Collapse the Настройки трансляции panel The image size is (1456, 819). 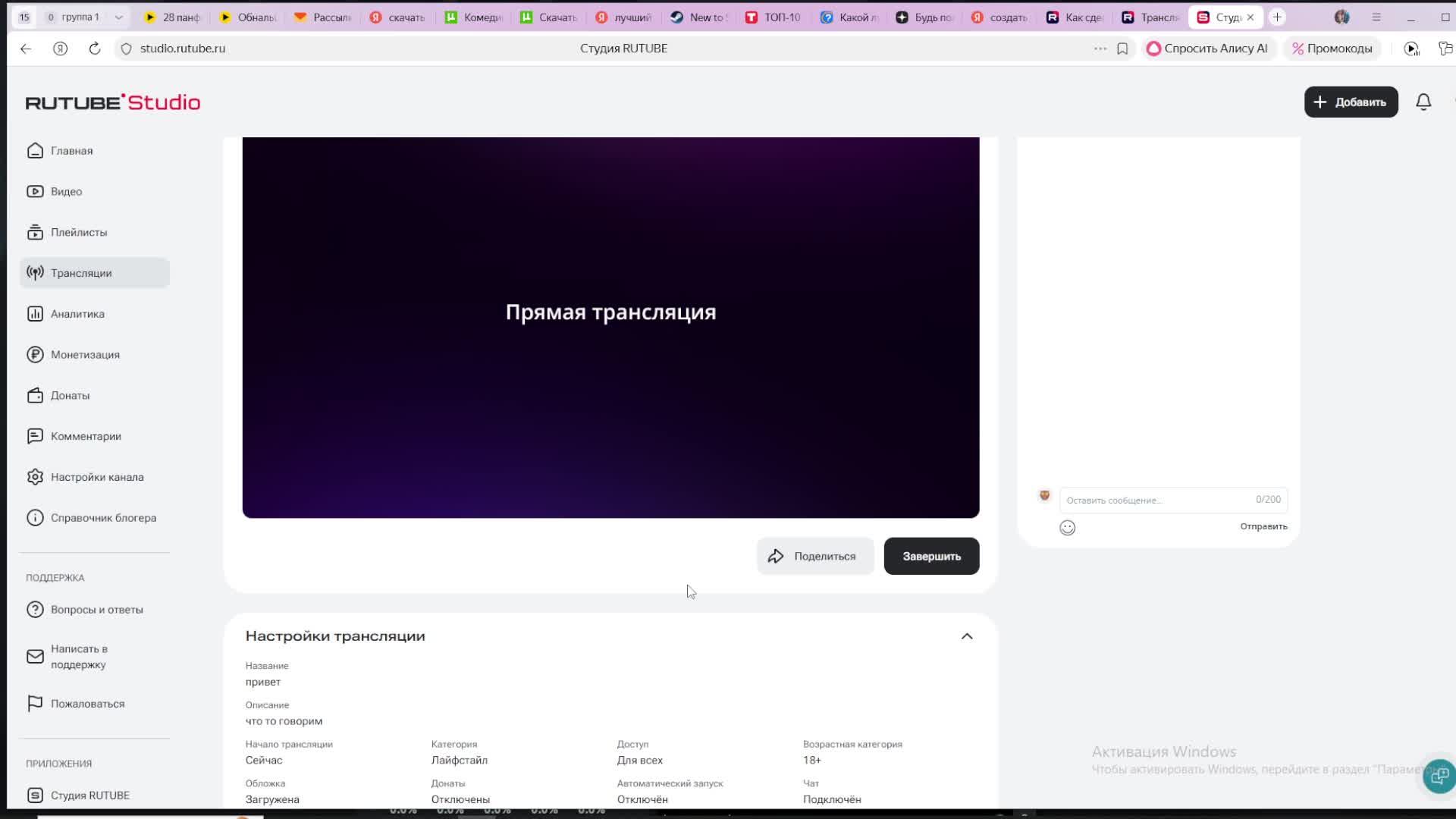tap(967, 636)
